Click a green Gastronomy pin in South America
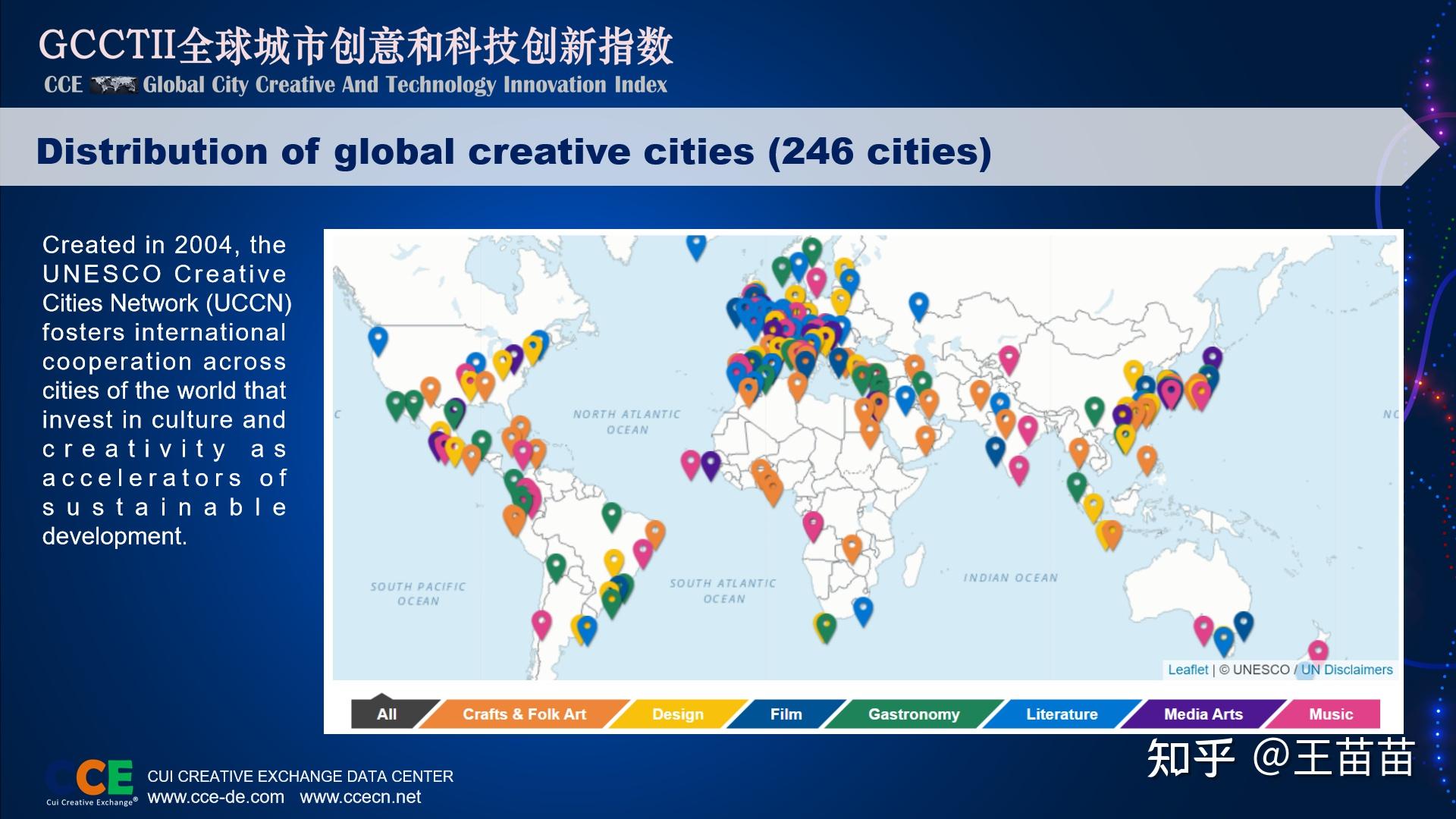The width and height of the screenshot is (1456, 819). pyautogui.click(x=612, y=512)
